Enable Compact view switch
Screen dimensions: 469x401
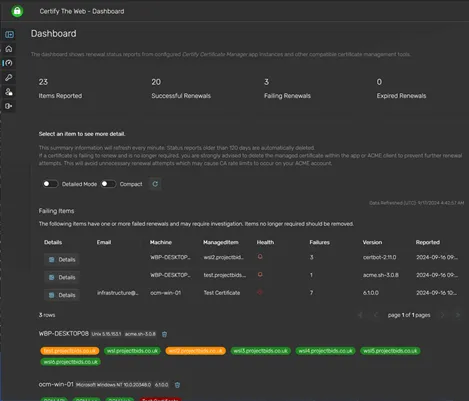pyautogui.click(x=108, y=184)
